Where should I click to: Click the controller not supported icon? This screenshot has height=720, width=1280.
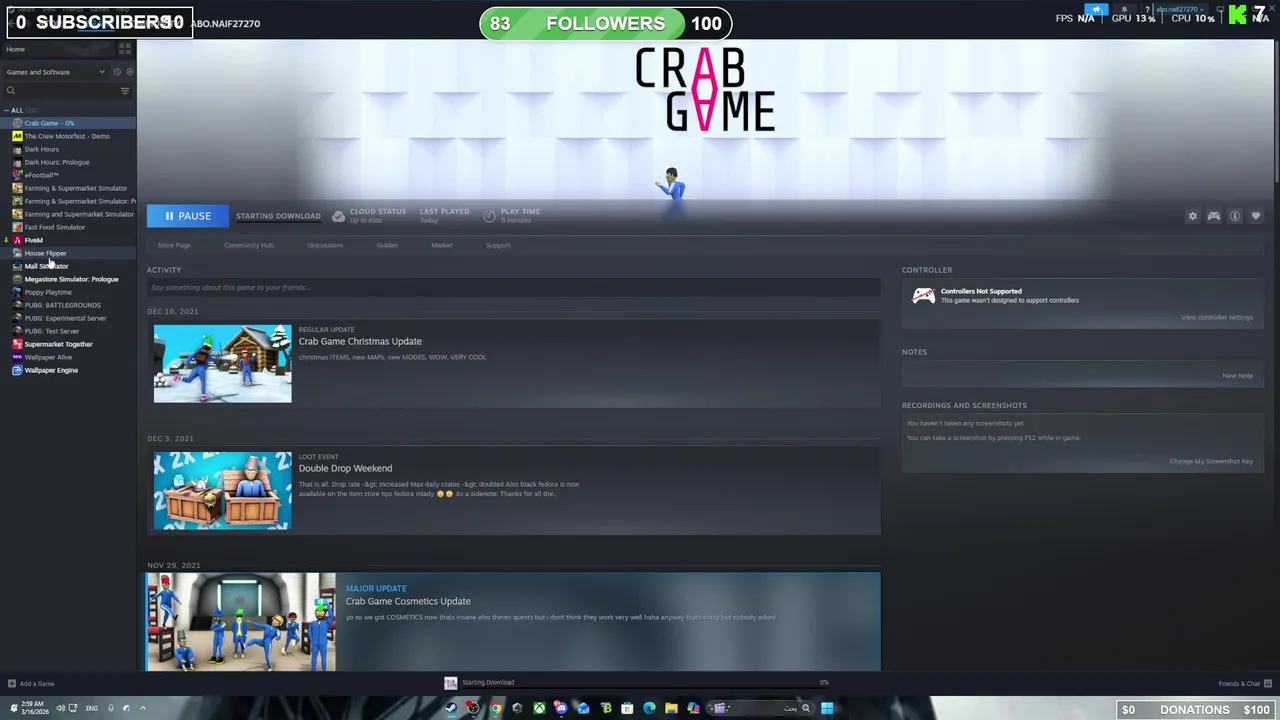tap(923, 295)
